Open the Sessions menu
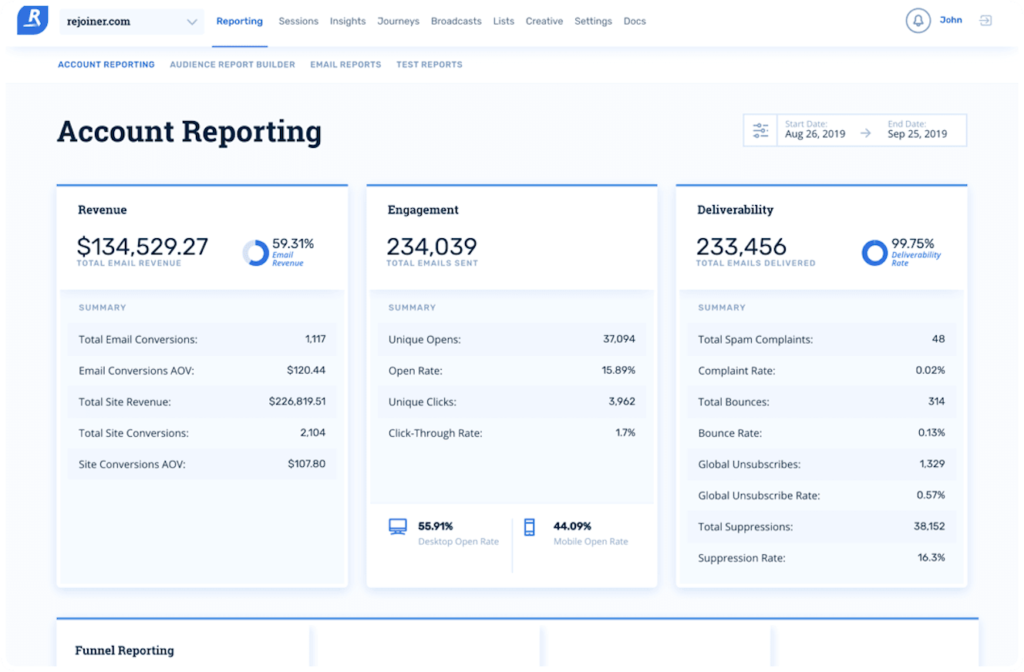This screenshot has width=1024, height=672. pos(298,22)
